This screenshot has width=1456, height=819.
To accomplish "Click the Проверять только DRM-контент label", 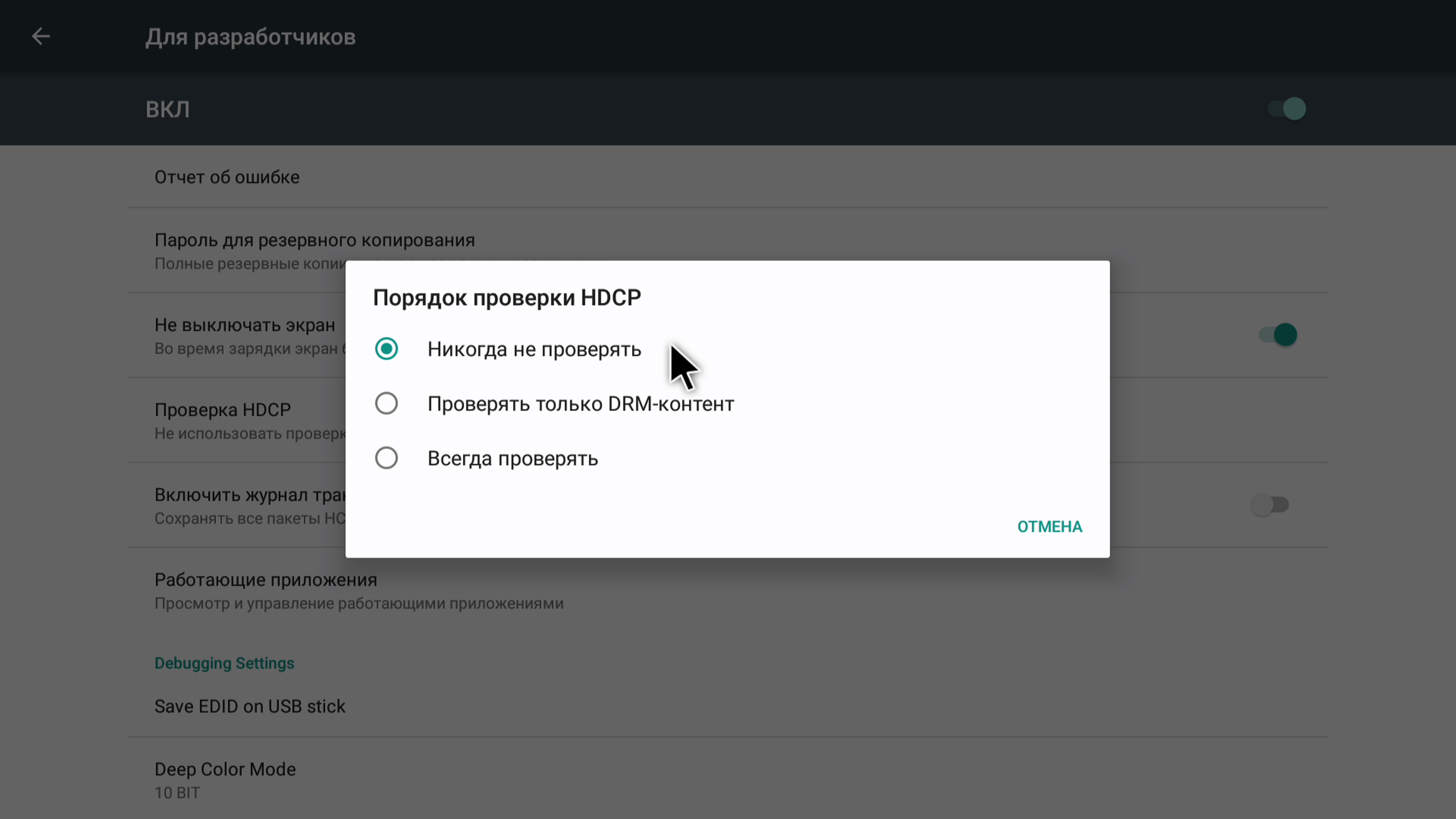I will click(581, 404).
